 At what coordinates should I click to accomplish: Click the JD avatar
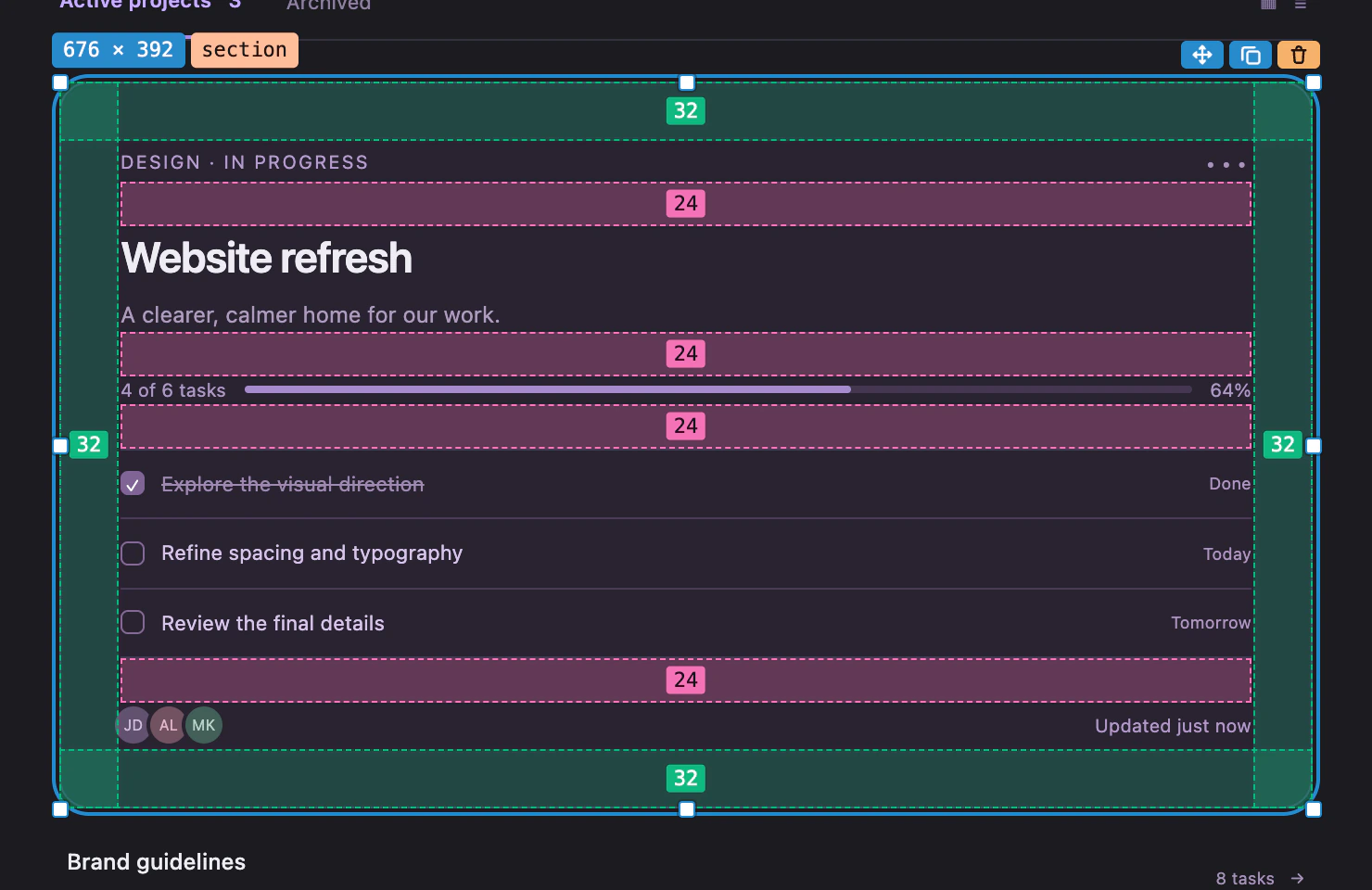click(x=133, y=725)
